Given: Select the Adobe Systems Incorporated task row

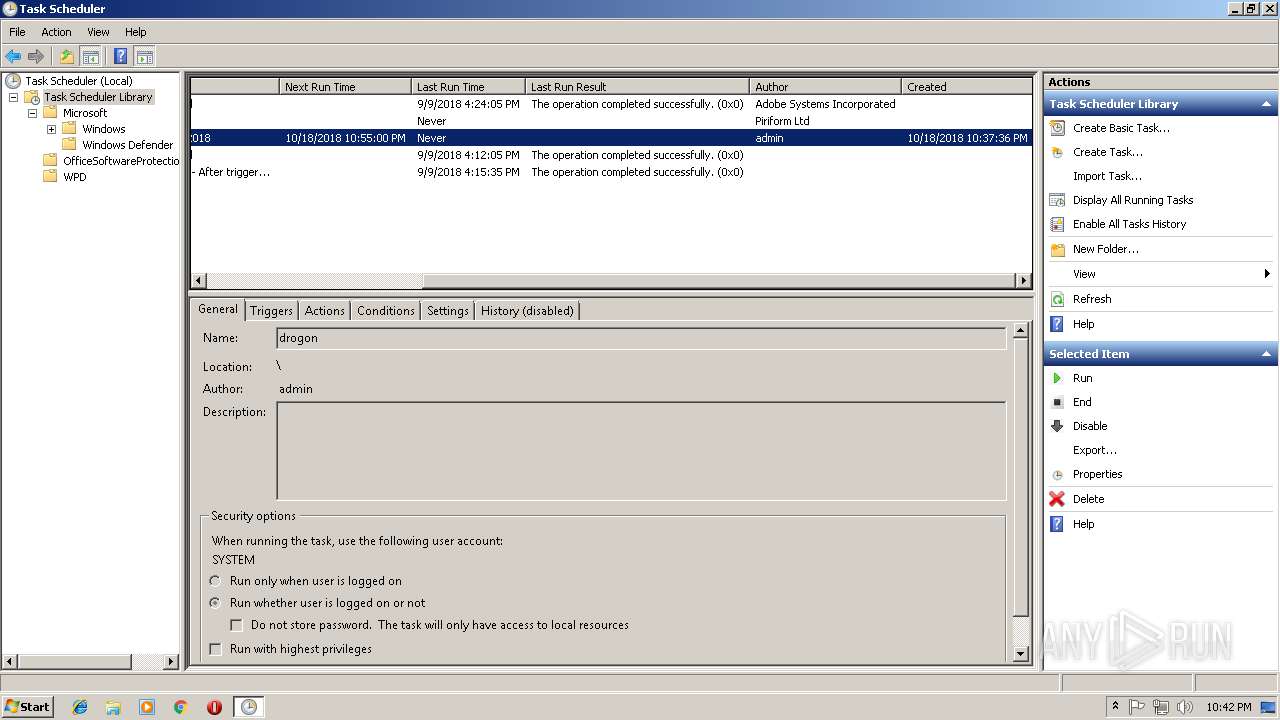Looking at the screenshot, I should tap(610, 104).
